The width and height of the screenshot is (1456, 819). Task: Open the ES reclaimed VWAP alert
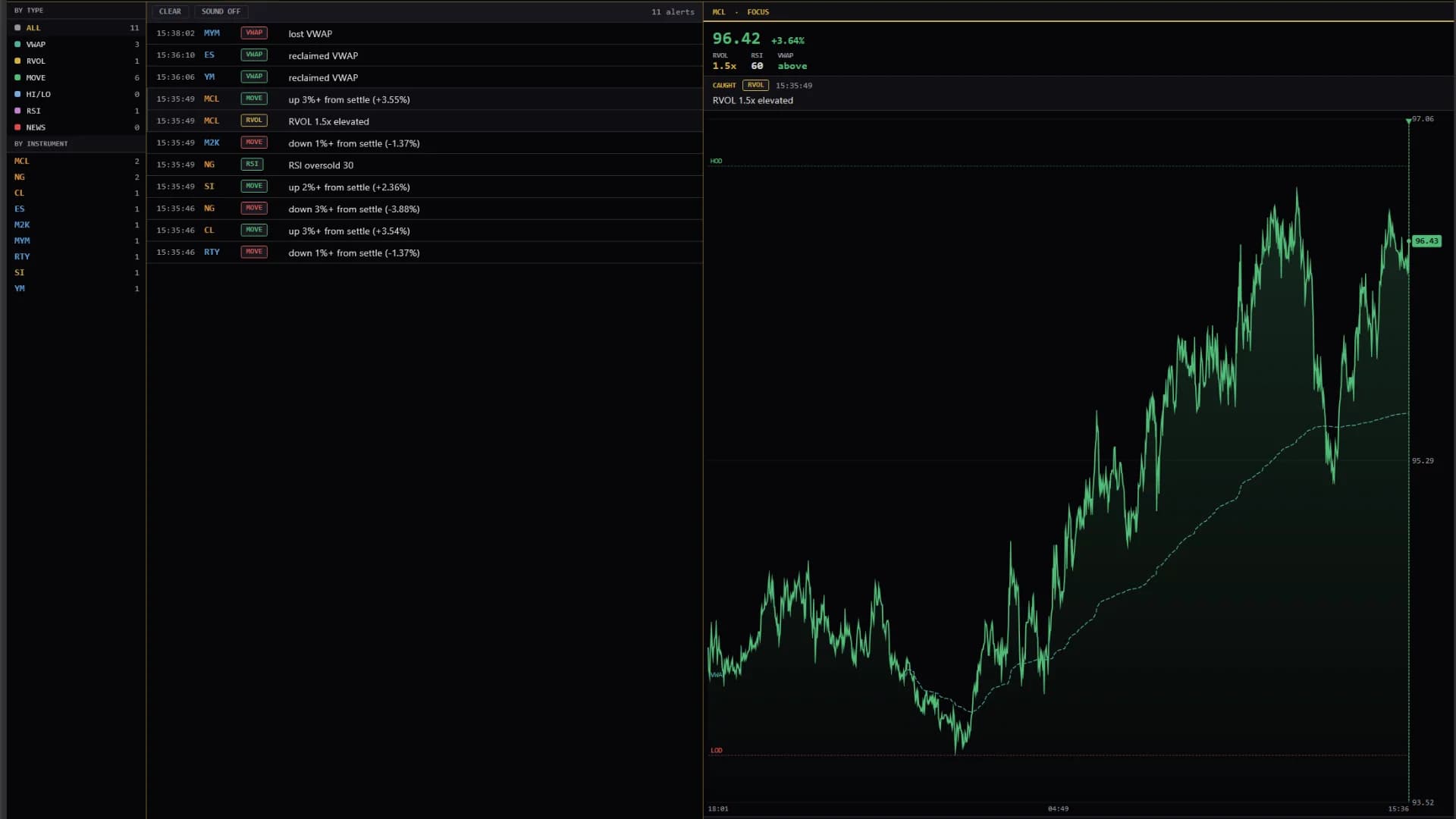point(425,55)
